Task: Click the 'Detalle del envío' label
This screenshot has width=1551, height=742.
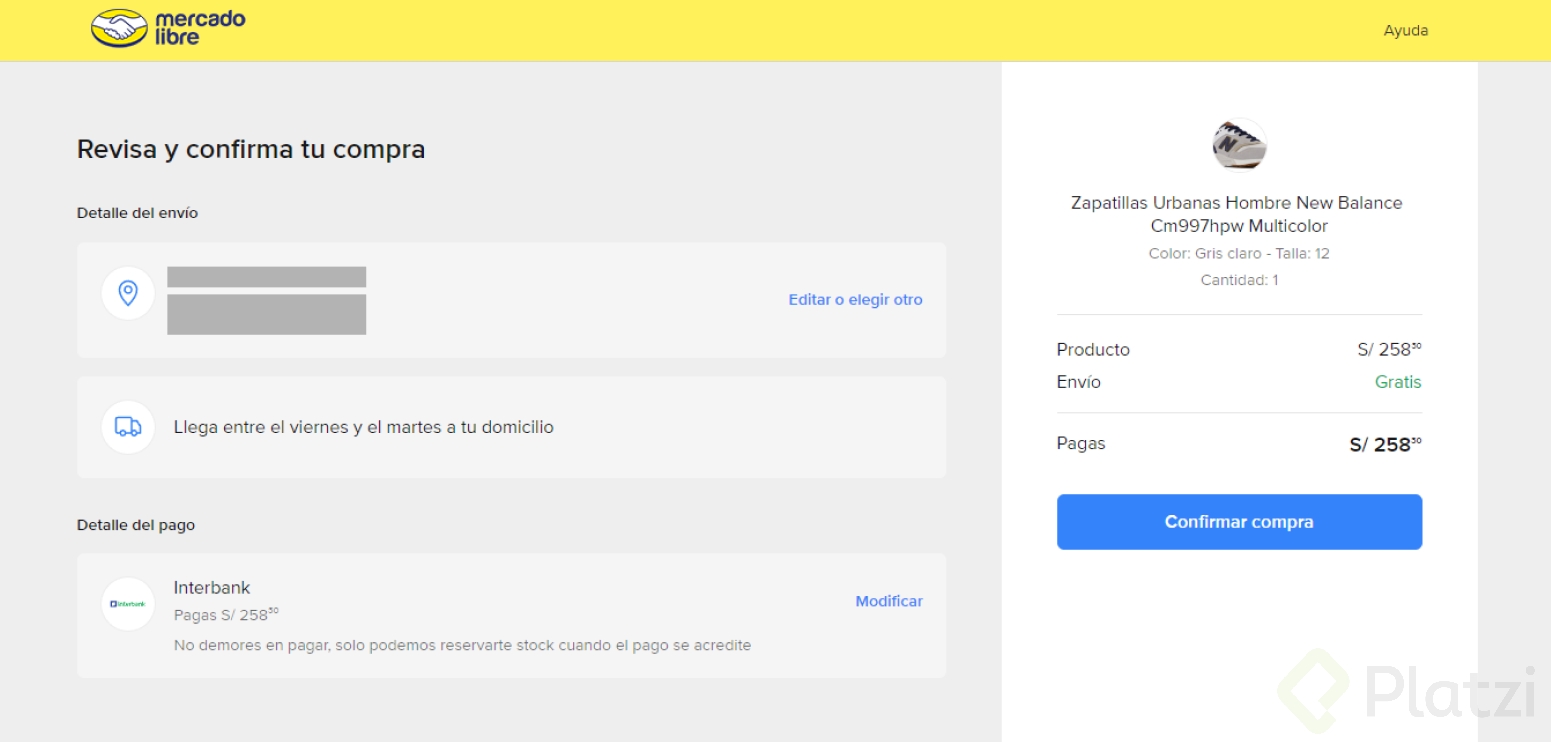Action: [137, 213]
